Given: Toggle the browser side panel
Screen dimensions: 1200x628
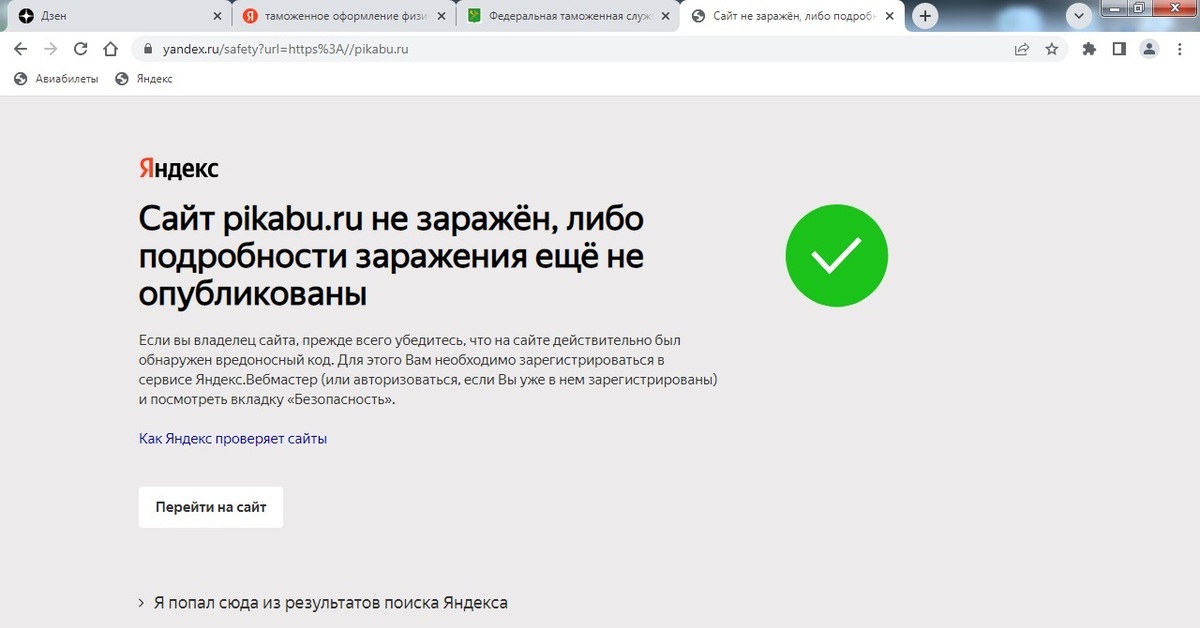Looking at the screenshot, I should (x=1119, y=48).
